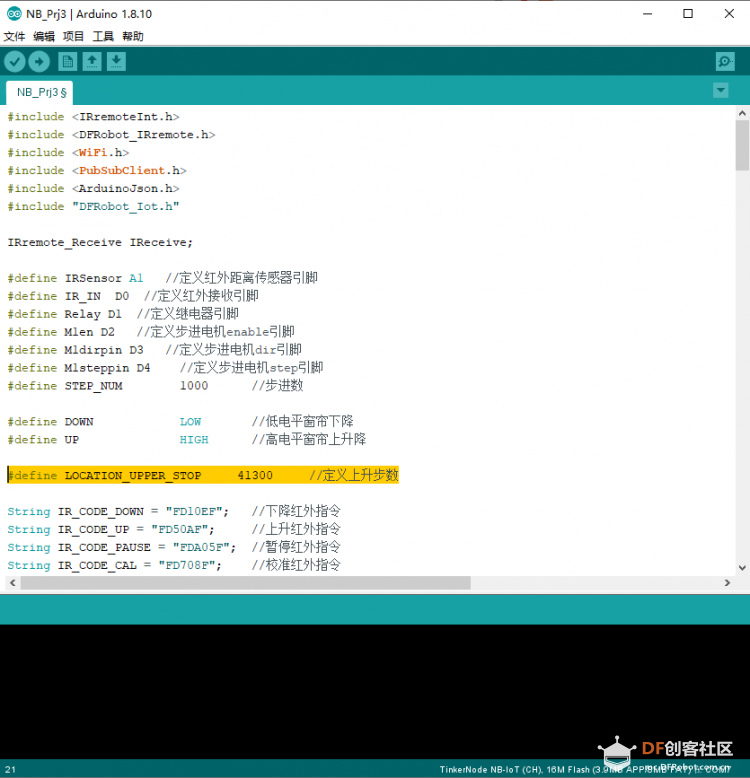The width and height of the screenshot is (750, 778).
Task: Click the #include <IRremoteInt.h> line
Action: 93,117
